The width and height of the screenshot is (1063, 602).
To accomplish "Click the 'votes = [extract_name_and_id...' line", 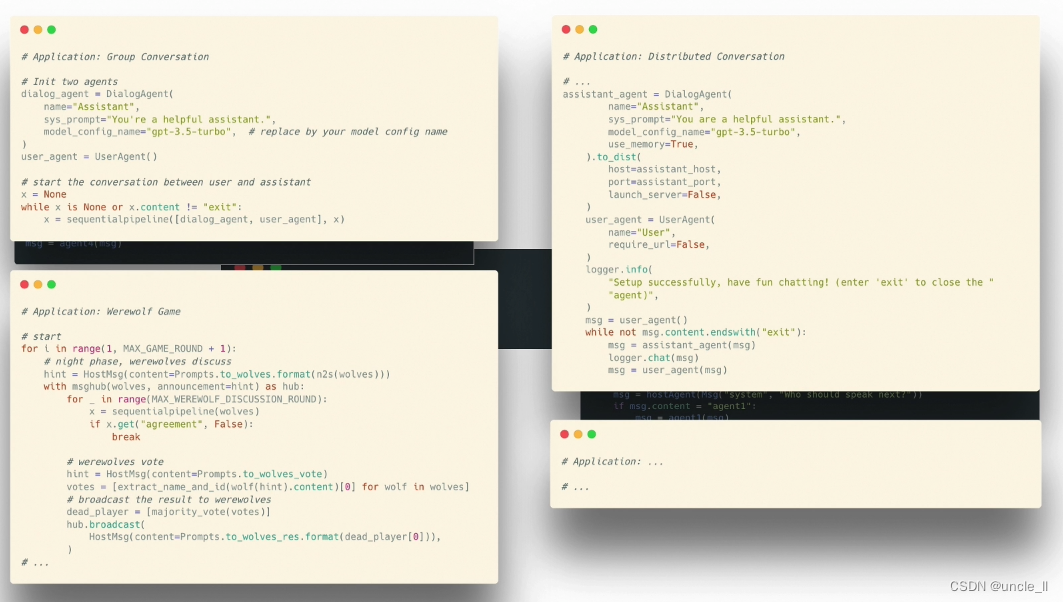I will coord(268,487).
